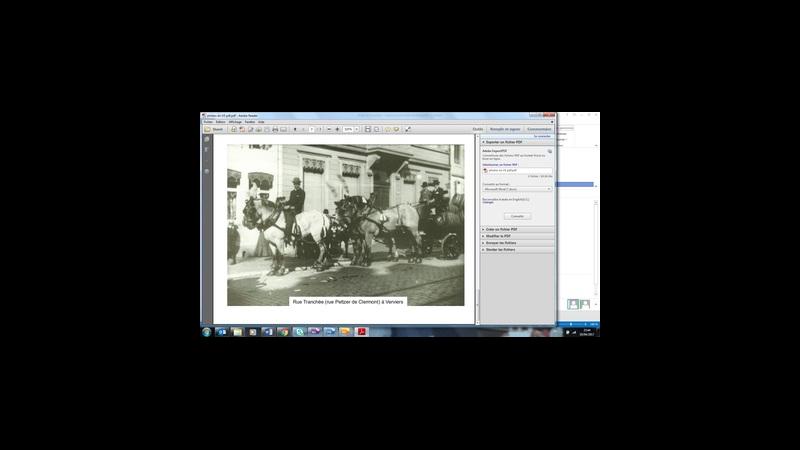This screenshot has width=800, height=450.
Task: Click the Changer language link
Action: click(x=488, y=203)
